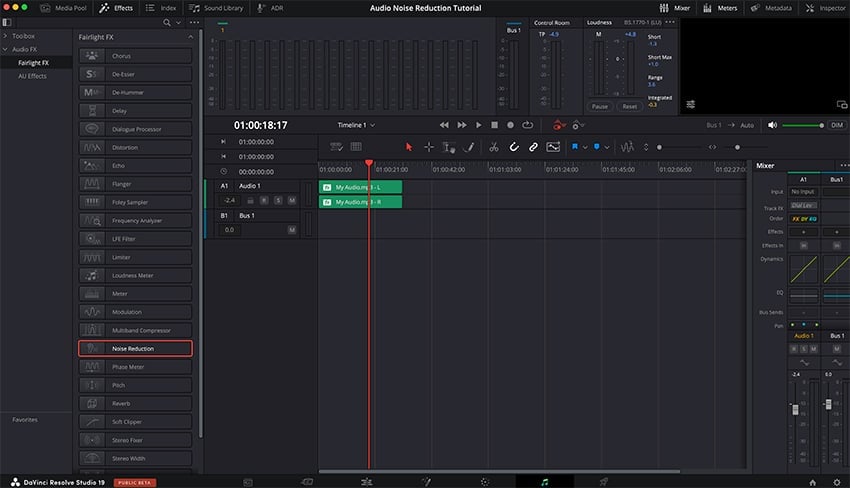This screenshot has width=850, height=488.
Task: Toggle Effects In for mixer channel A1
Action: pyautogui.click(x=803, y=246)
